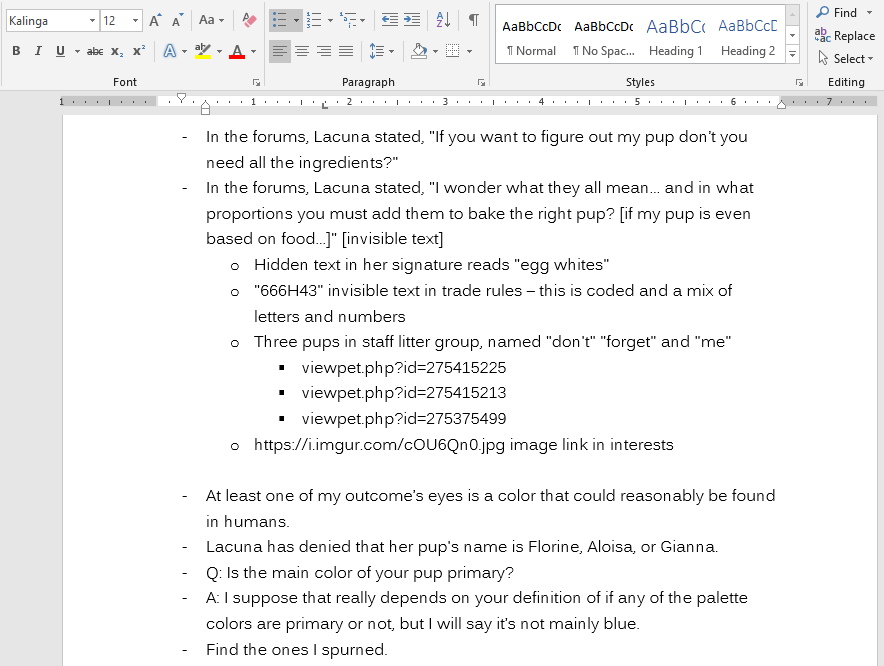Apply Text Effects and Typography
The image size is (884, 666).
click(x=169, y=51)
